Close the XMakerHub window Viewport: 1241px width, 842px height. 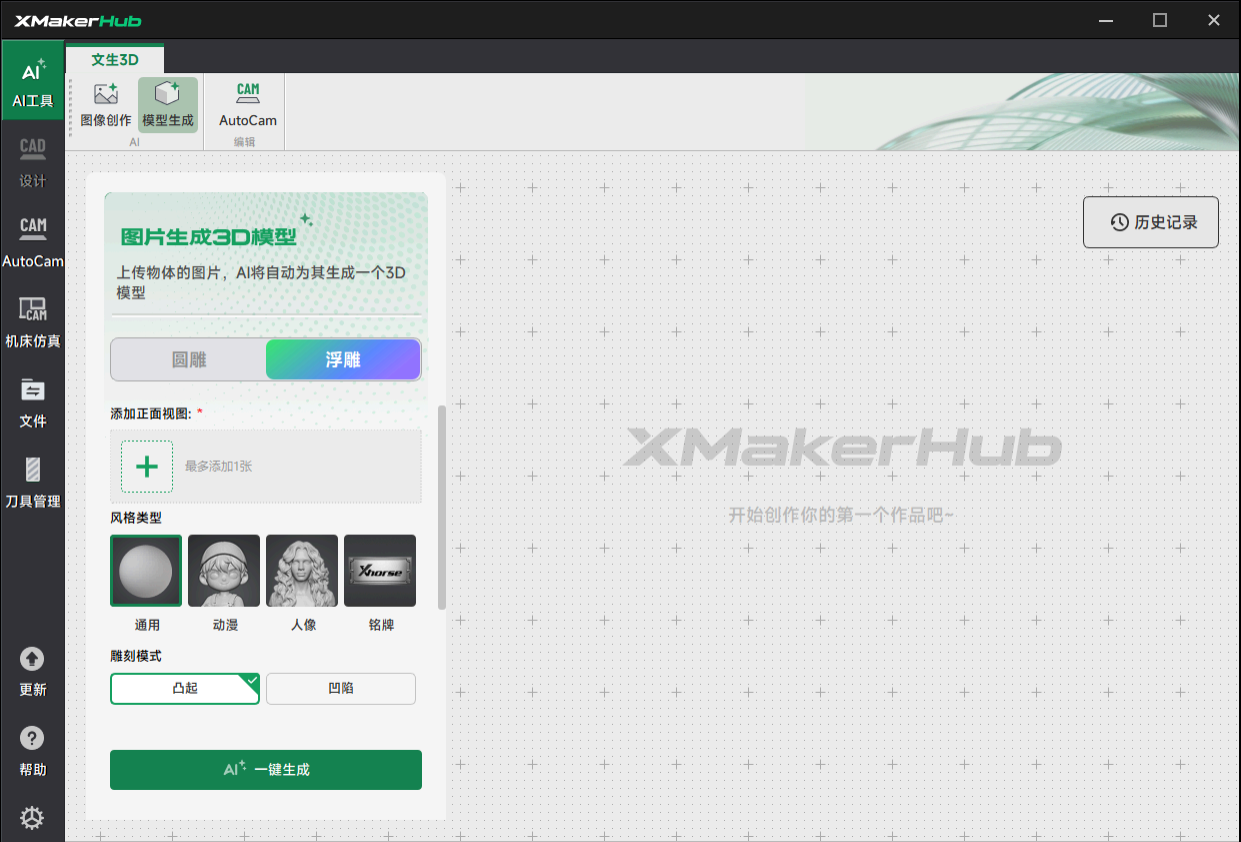pos(1213,20)
